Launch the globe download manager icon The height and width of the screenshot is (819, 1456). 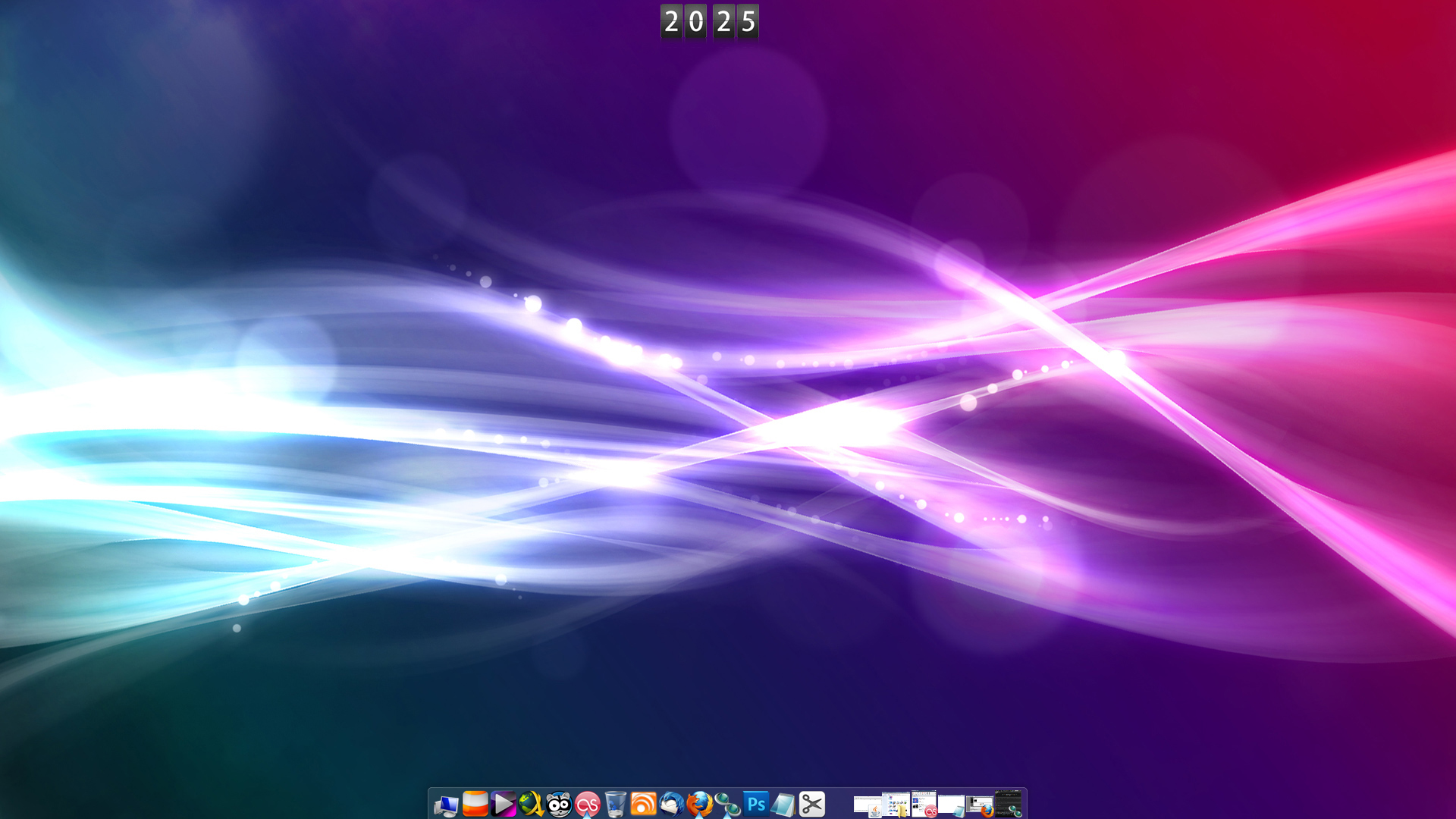(x=531, y=804)
